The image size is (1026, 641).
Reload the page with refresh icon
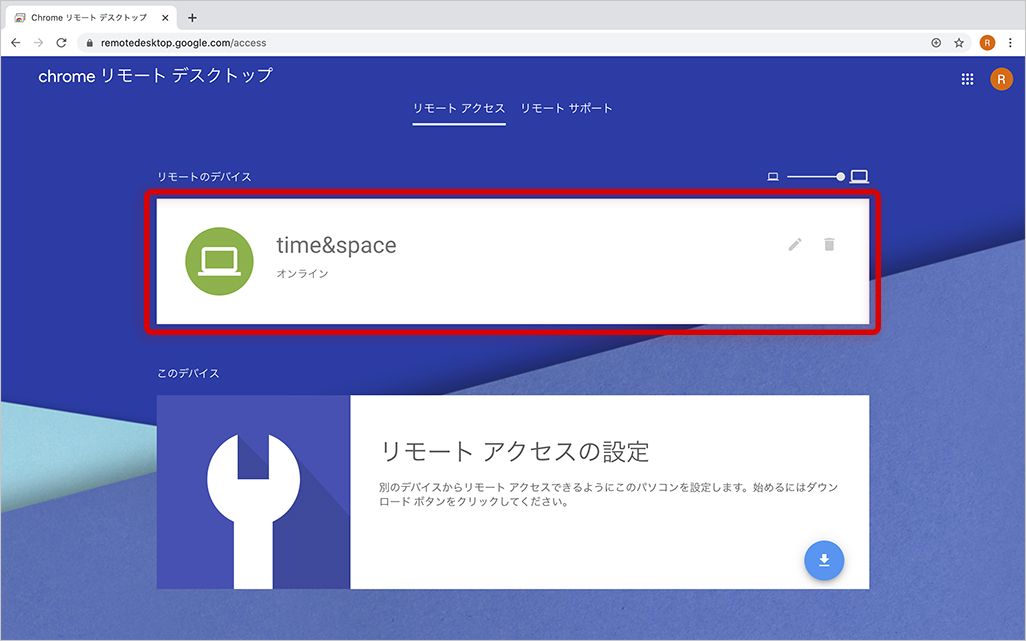tap(62, 43)
